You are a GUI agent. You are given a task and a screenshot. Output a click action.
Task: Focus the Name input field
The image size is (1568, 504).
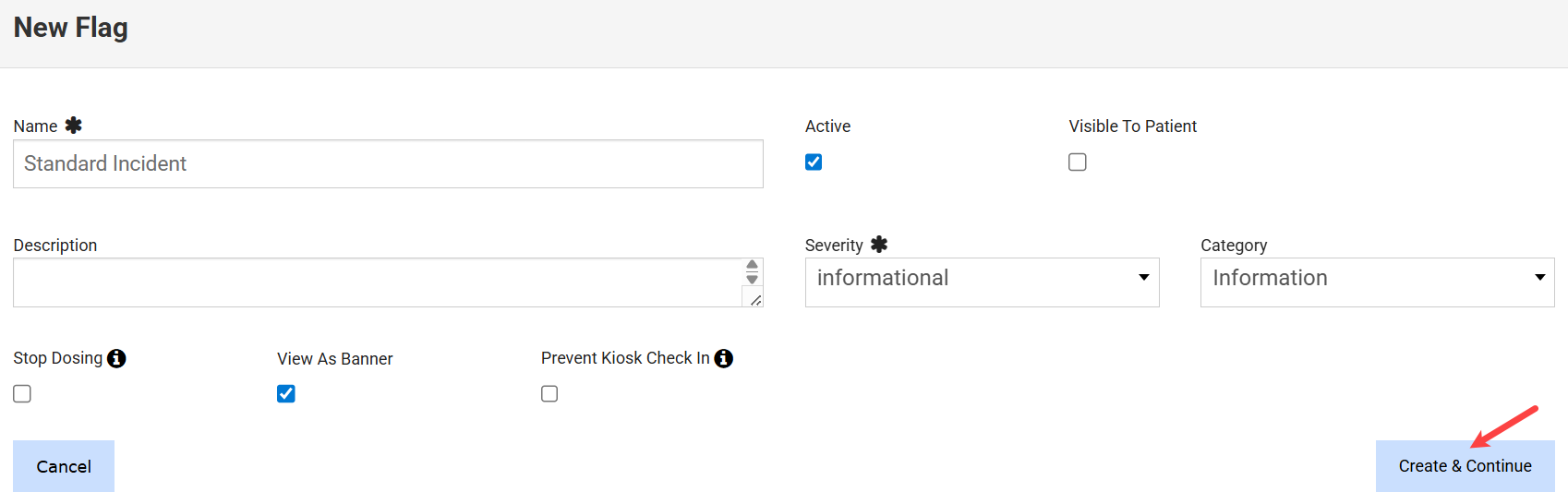388,164
